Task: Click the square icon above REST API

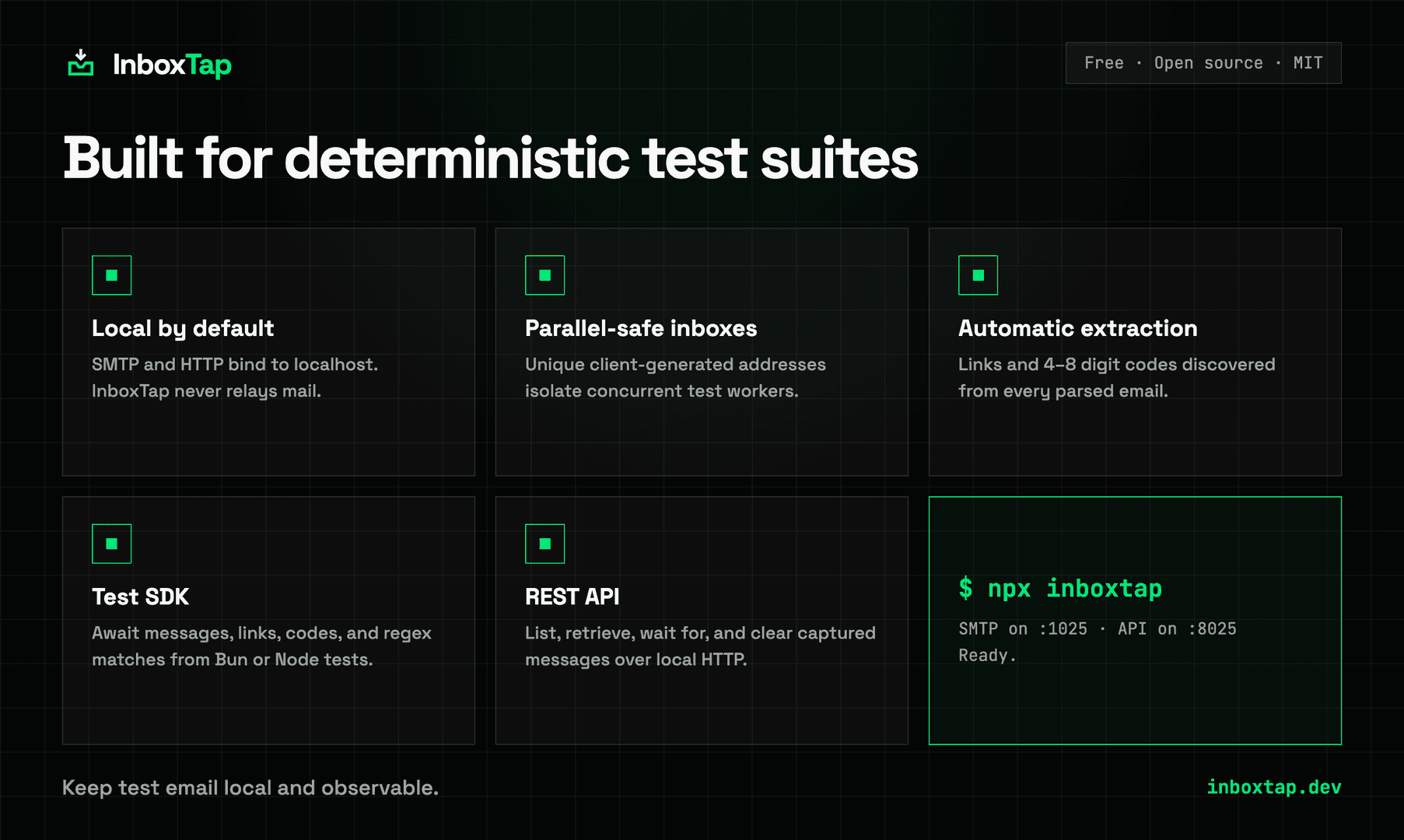Action: pos(544,544)
